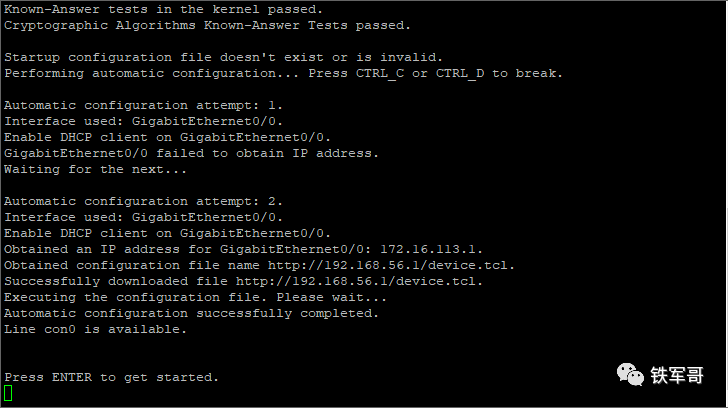Click the 'Line con0 is available' text

[95, 329]
